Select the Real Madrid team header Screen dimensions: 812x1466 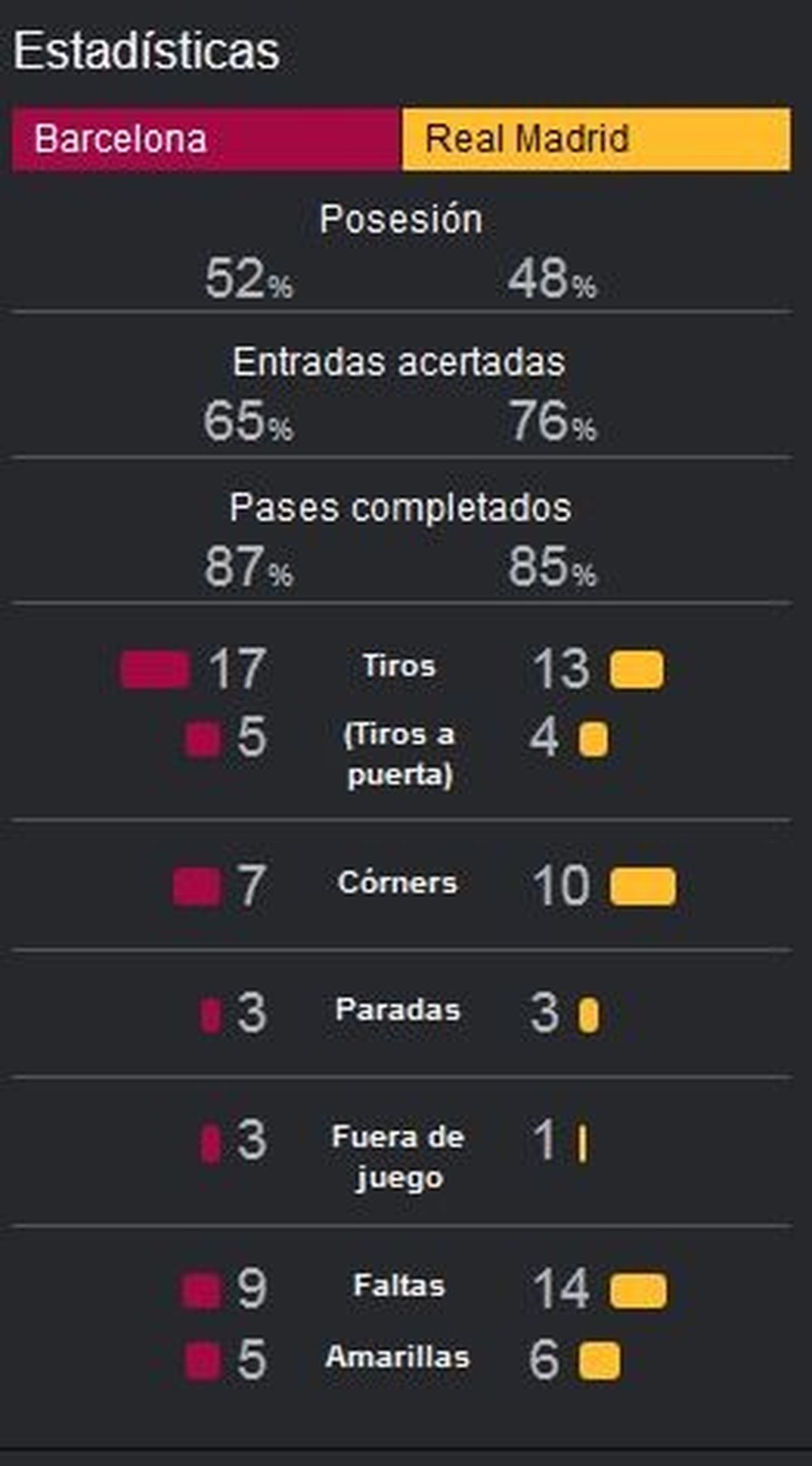coord(596,139)
